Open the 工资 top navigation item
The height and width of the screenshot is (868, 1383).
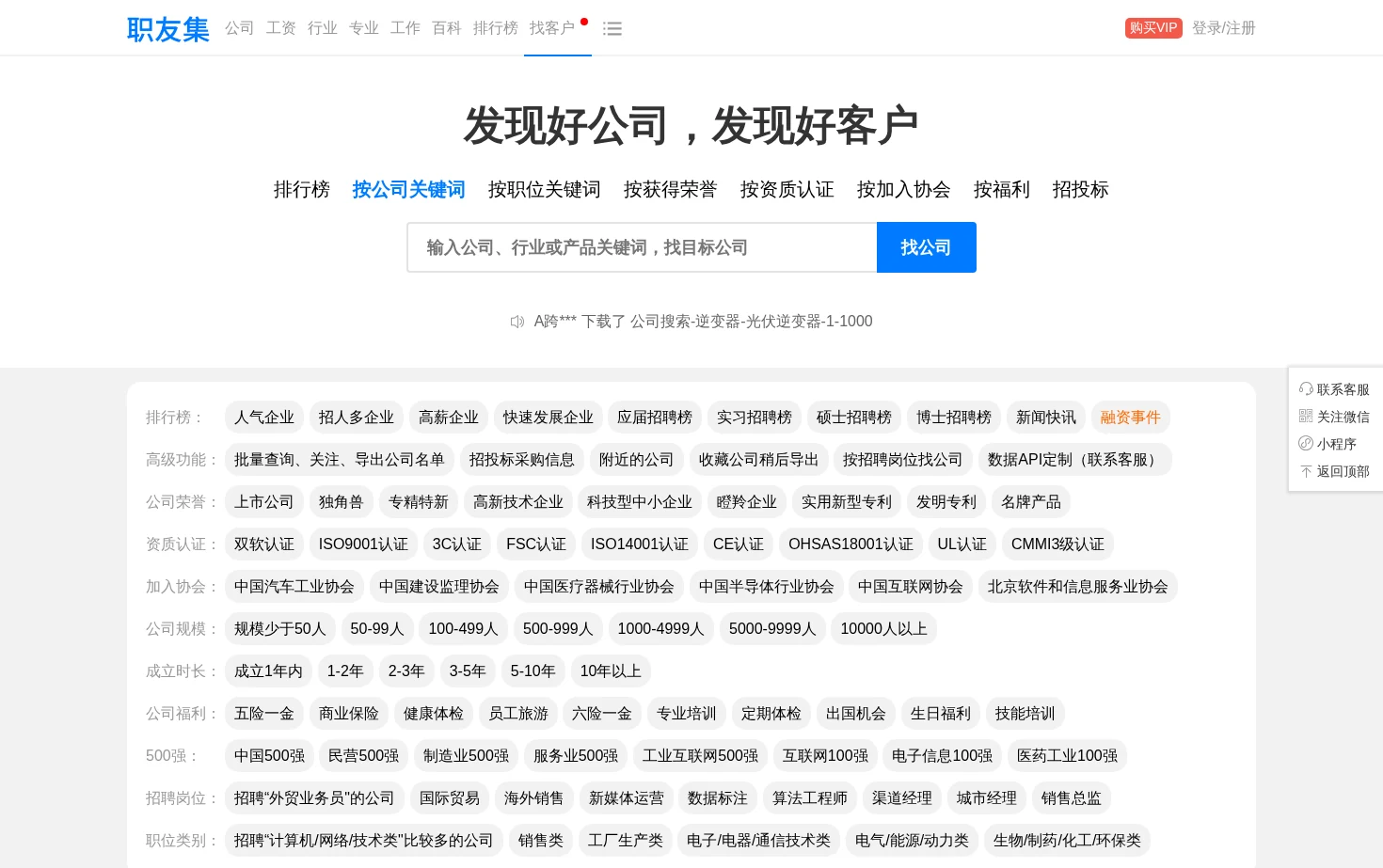[x=281, y=28]
